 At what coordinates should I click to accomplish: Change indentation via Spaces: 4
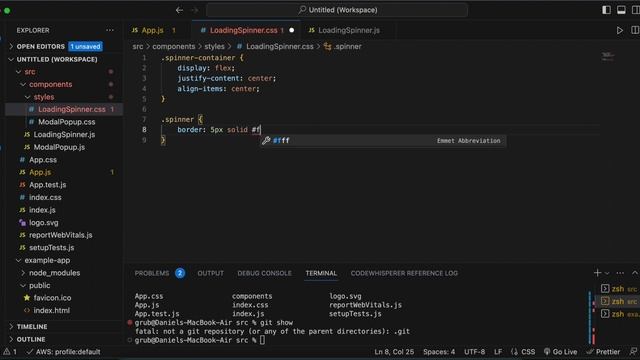click(439, 352)
